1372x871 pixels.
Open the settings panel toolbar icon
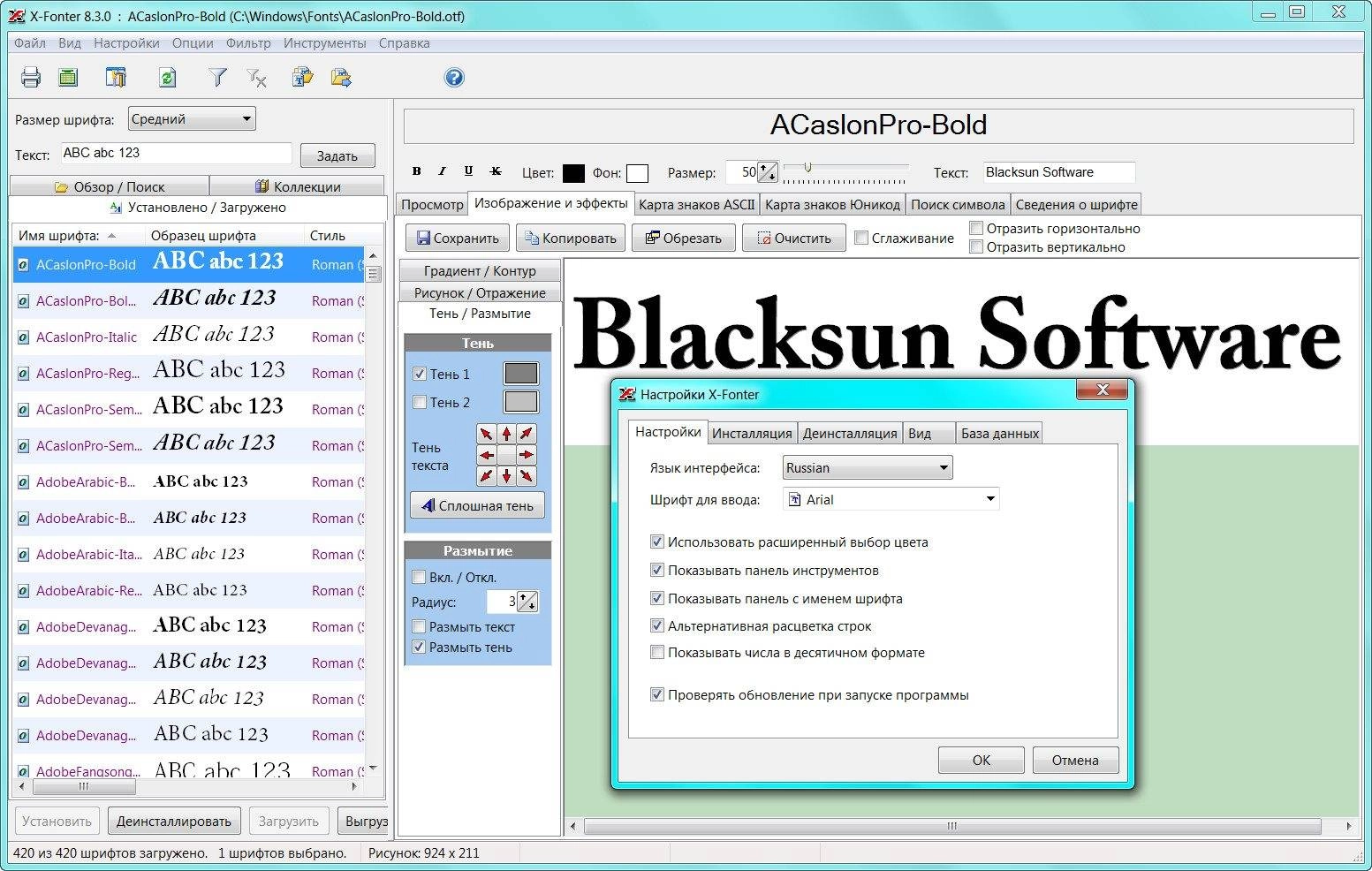[x=116, y=78]
